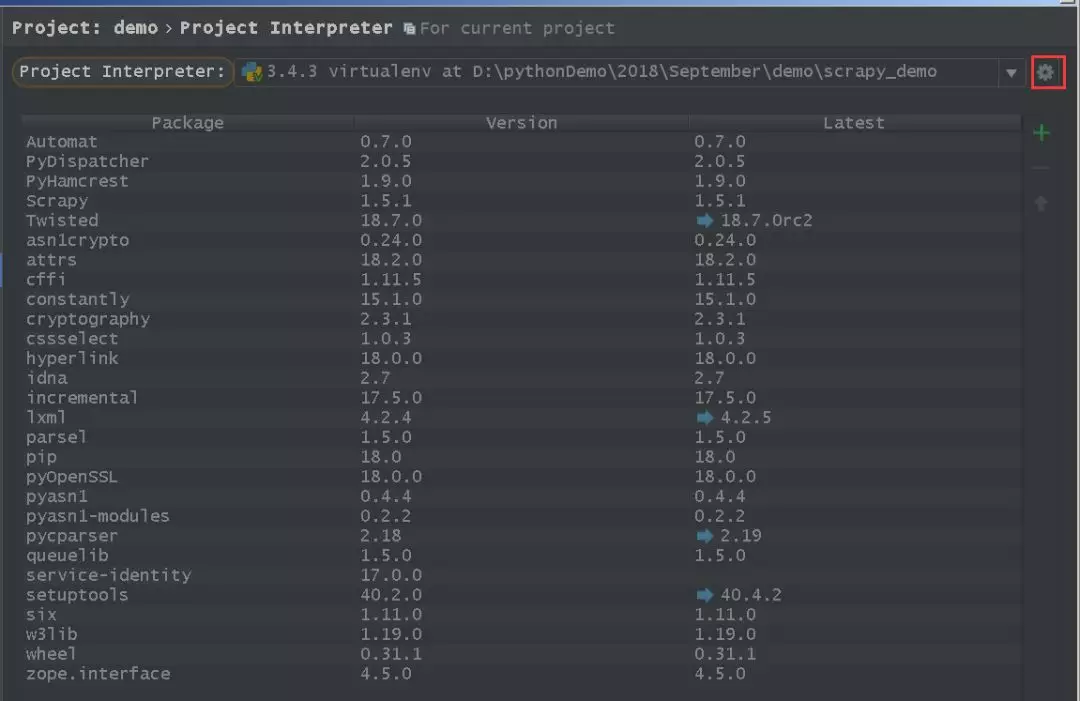Viewport: 1080px width, 701px height.
Task: Click the upgrade arrow next to 18.7.0rc2
Action: (705, 220)
